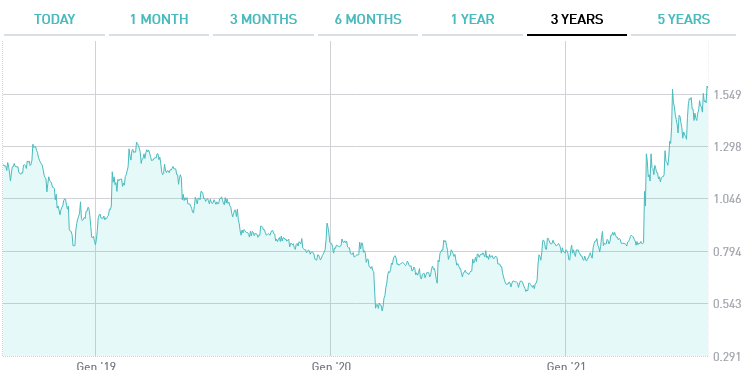This screenshot has width=753, height=370.
Task: Open the 3 MONTHS chart view
Action: tap(263, 19)
